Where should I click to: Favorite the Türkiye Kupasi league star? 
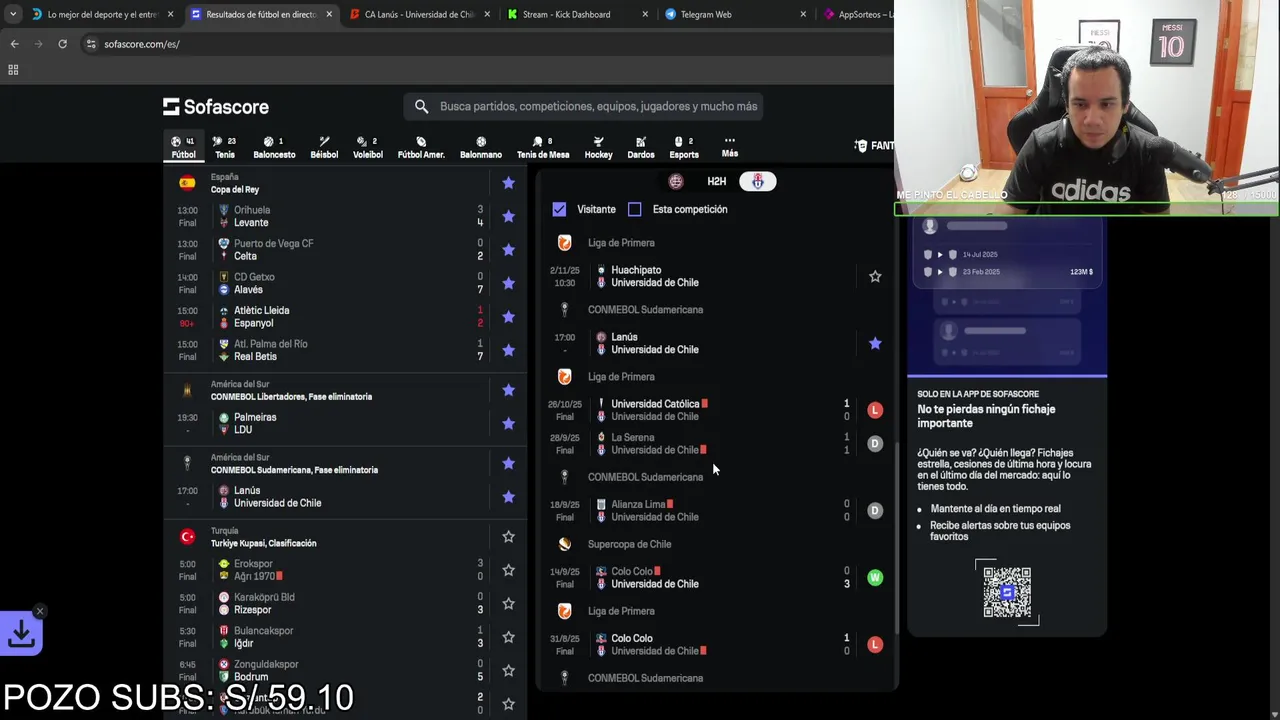pos(508,537)
